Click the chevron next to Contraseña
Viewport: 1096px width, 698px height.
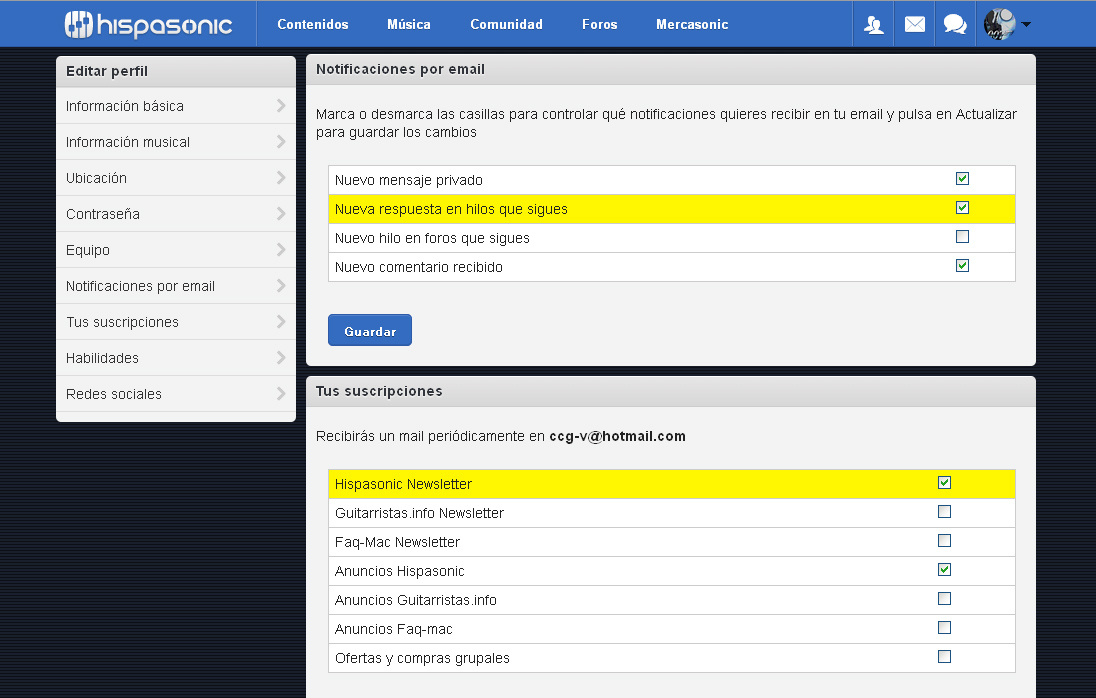click(x=281, y=214)
